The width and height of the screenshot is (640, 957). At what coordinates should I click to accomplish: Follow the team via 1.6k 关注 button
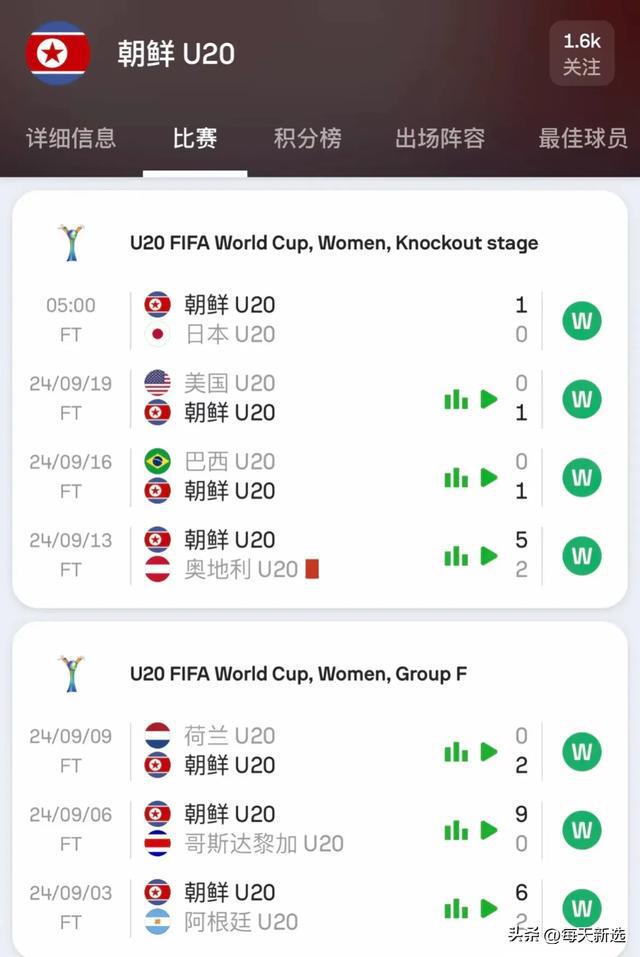coord(581,54)
